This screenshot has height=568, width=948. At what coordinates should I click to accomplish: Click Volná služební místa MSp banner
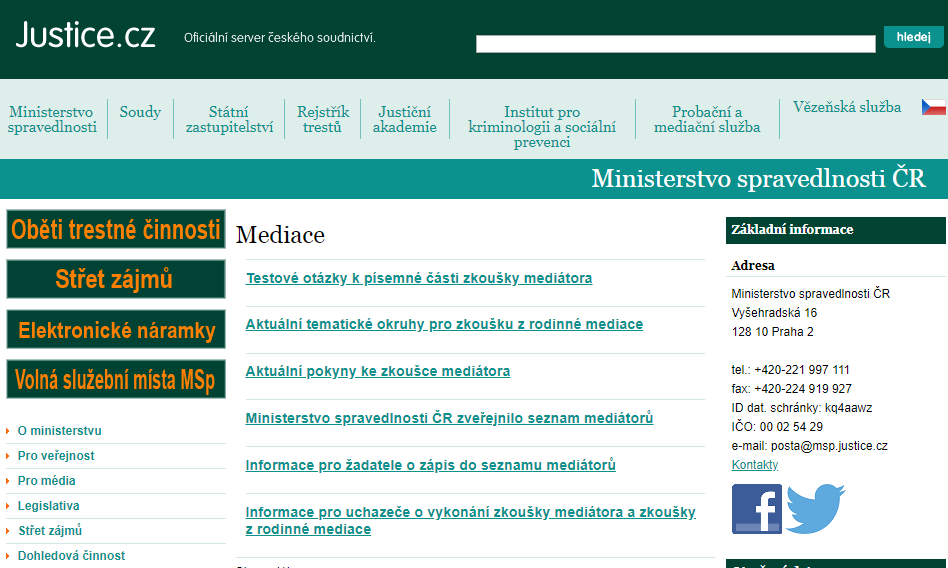(x=116, y=379)
